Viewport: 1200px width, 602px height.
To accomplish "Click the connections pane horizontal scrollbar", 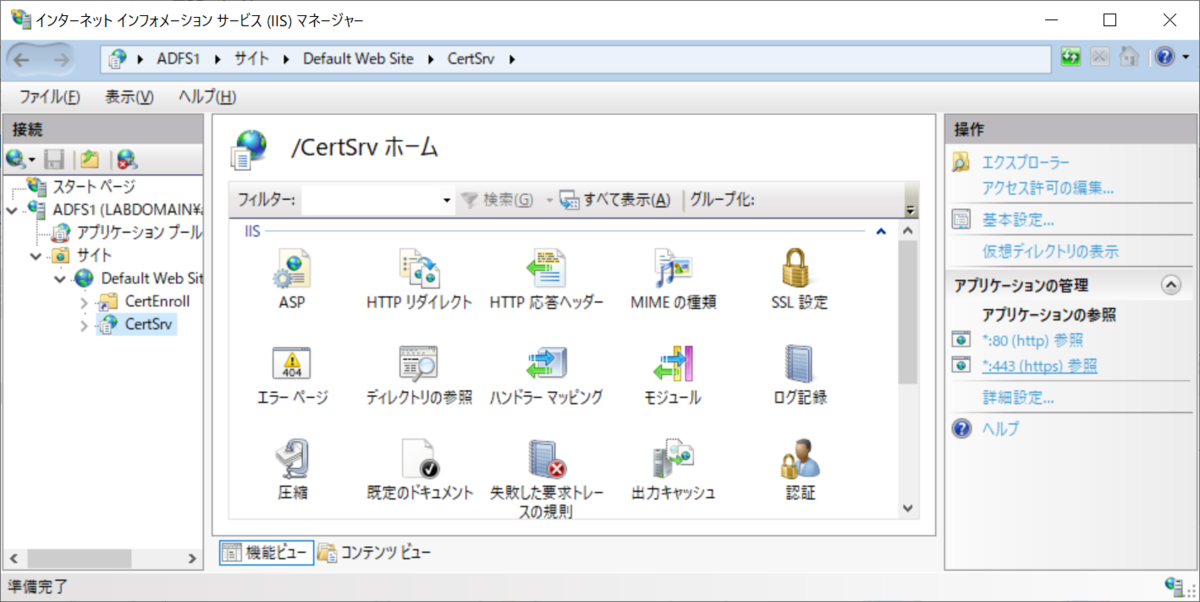I will point(79,558).
